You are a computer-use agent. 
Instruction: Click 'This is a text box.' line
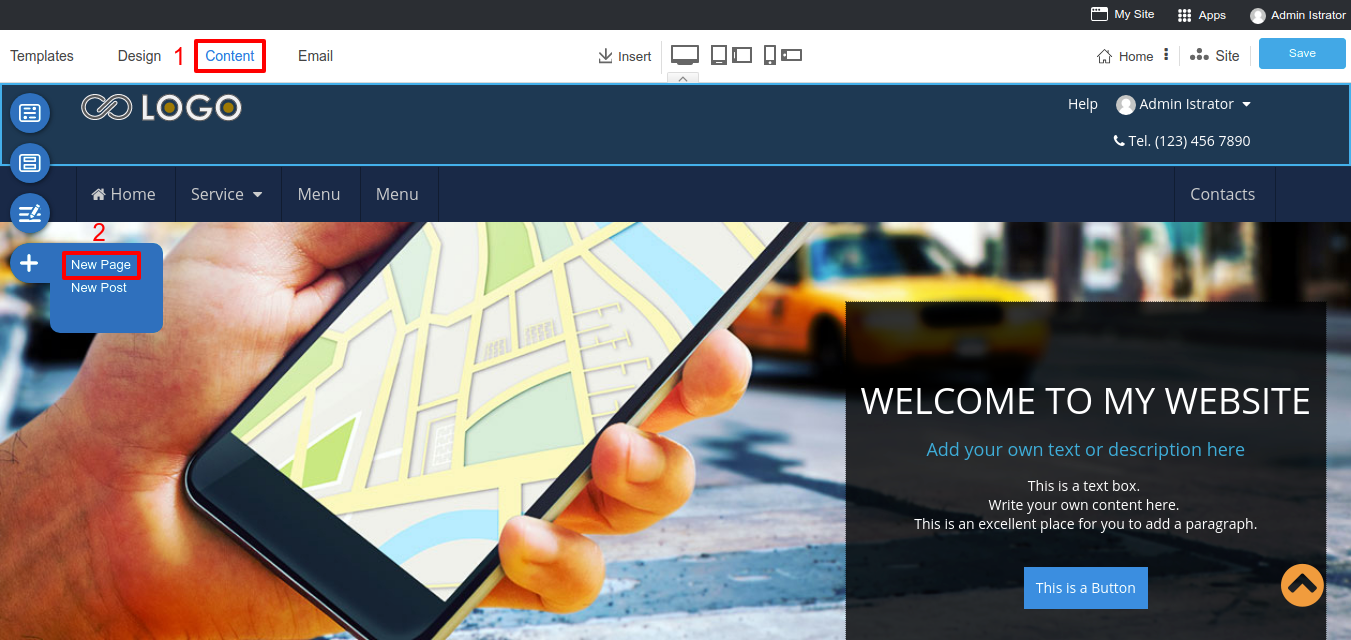(x=1084, y=486)
